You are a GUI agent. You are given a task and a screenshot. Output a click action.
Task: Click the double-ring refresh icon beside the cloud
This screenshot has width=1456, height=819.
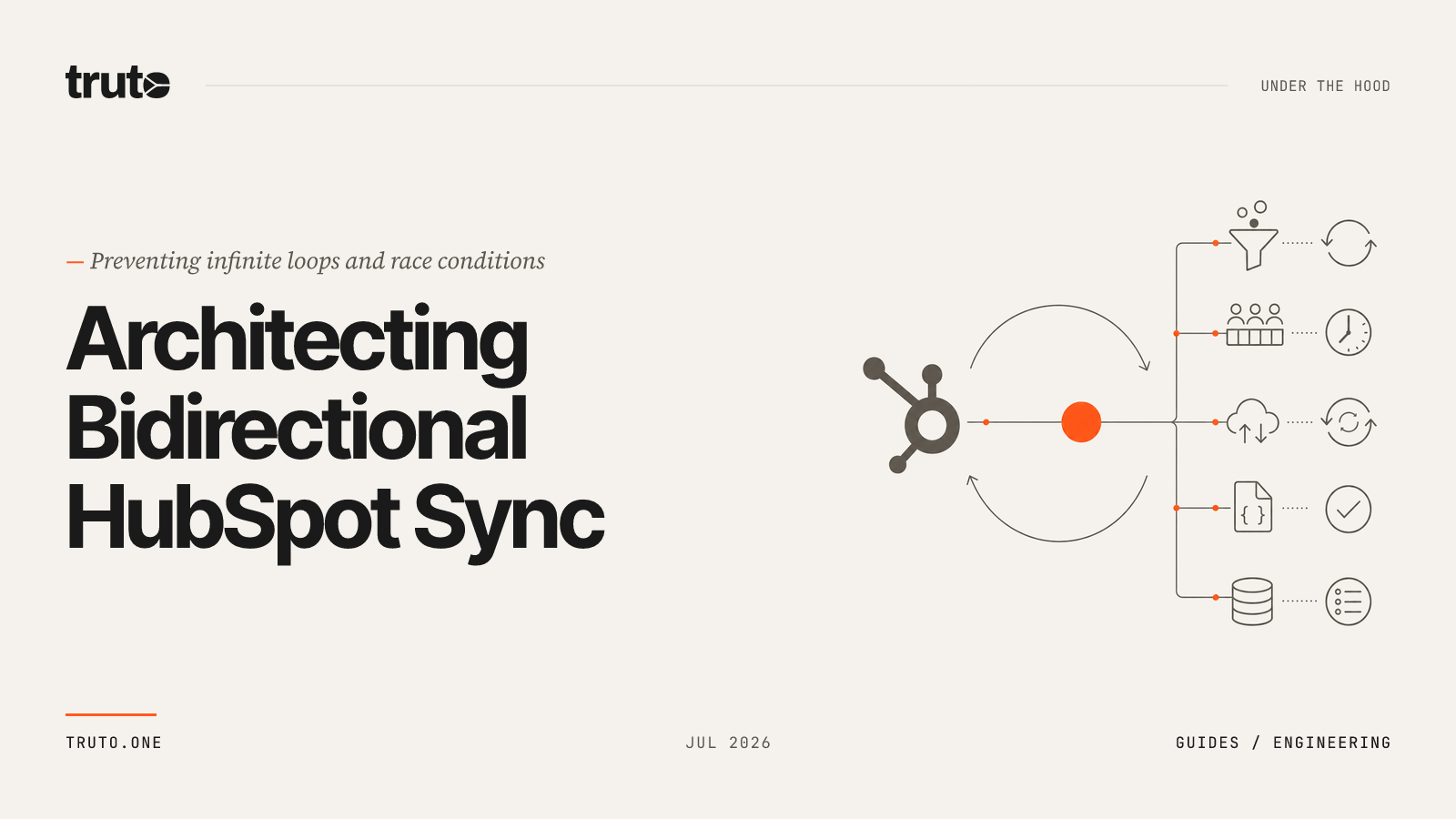[1349, 422]
